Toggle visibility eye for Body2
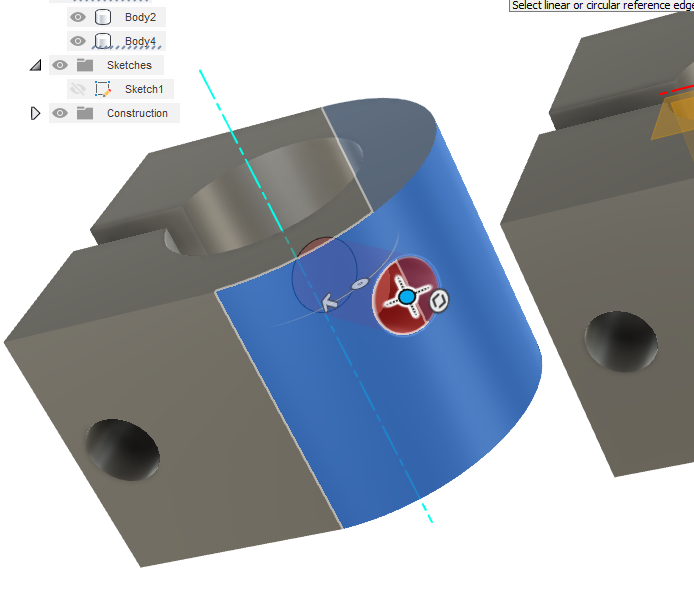The width and height of the screenshot is (694, 598). (78, 17)
